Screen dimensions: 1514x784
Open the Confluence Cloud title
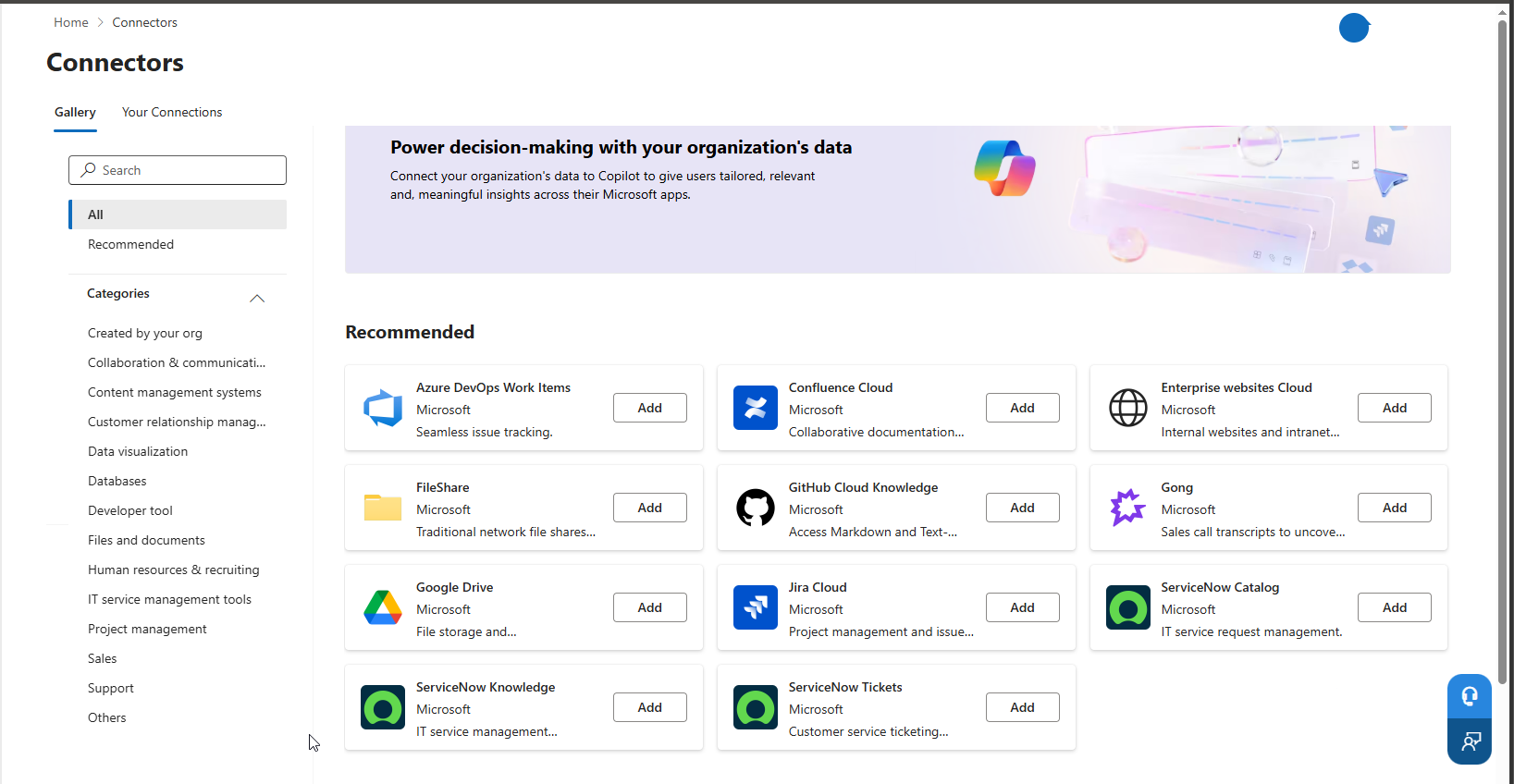[841, 387]
